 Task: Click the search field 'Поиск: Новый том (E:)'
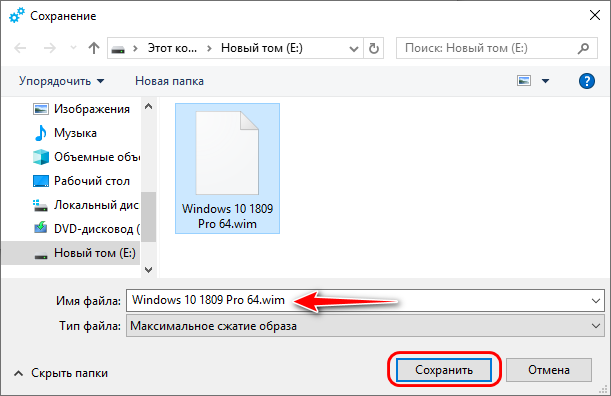pyautogui.click(x=496, y=48)
